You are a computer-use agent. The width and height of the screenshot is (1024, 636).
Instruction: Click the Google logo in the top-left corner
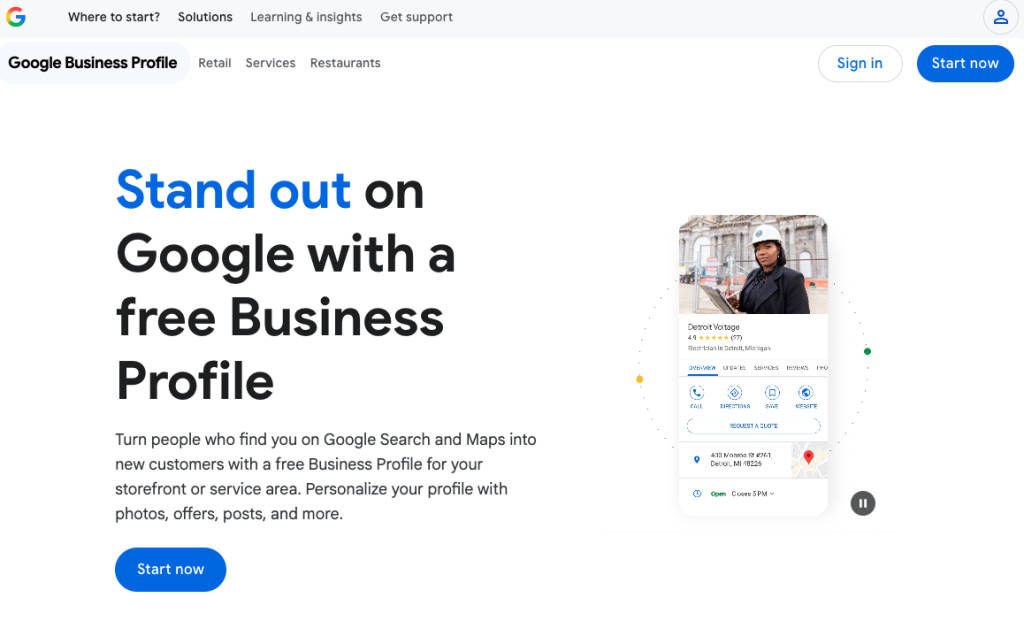pos(18,17)
